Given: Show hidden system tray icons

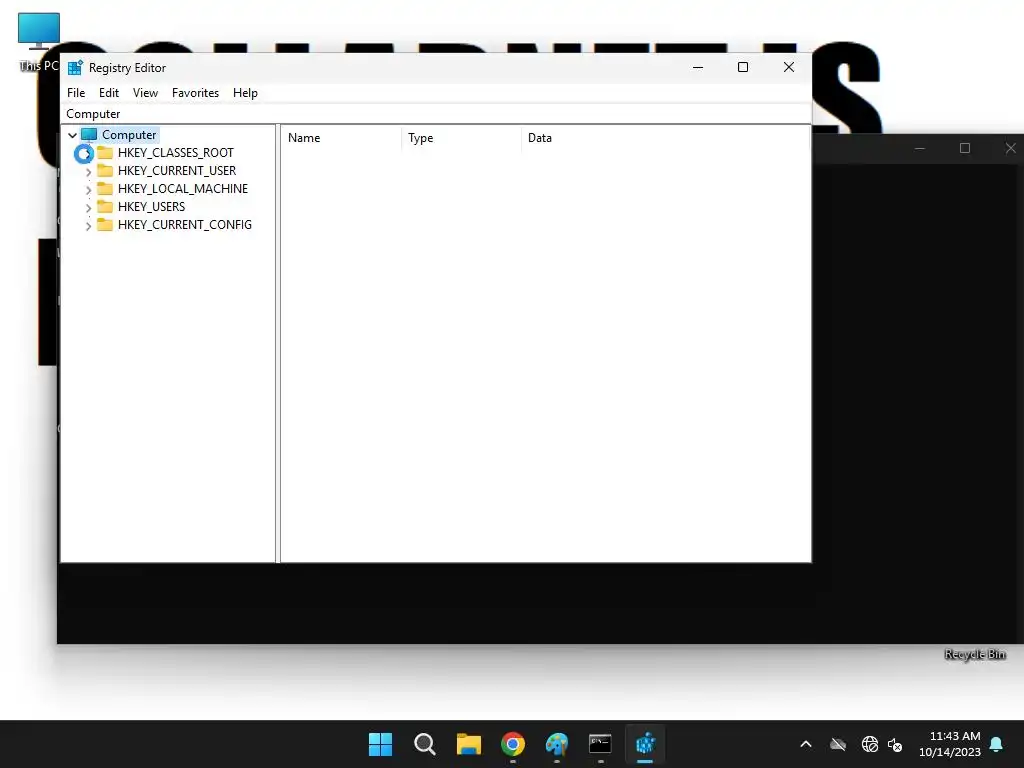Looking at the screenshot, I should 806,744.
